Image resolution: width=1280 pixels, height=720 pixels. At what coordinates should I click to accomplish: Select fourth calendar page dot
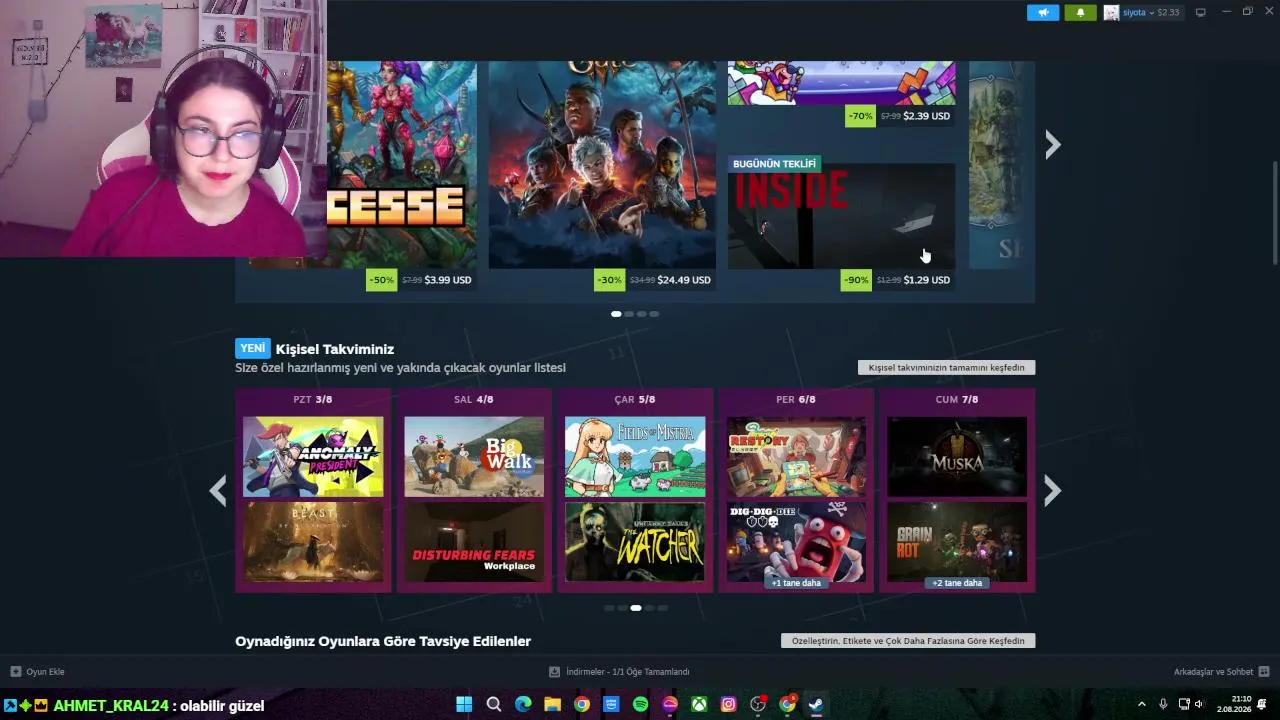[x=649, y=608]
